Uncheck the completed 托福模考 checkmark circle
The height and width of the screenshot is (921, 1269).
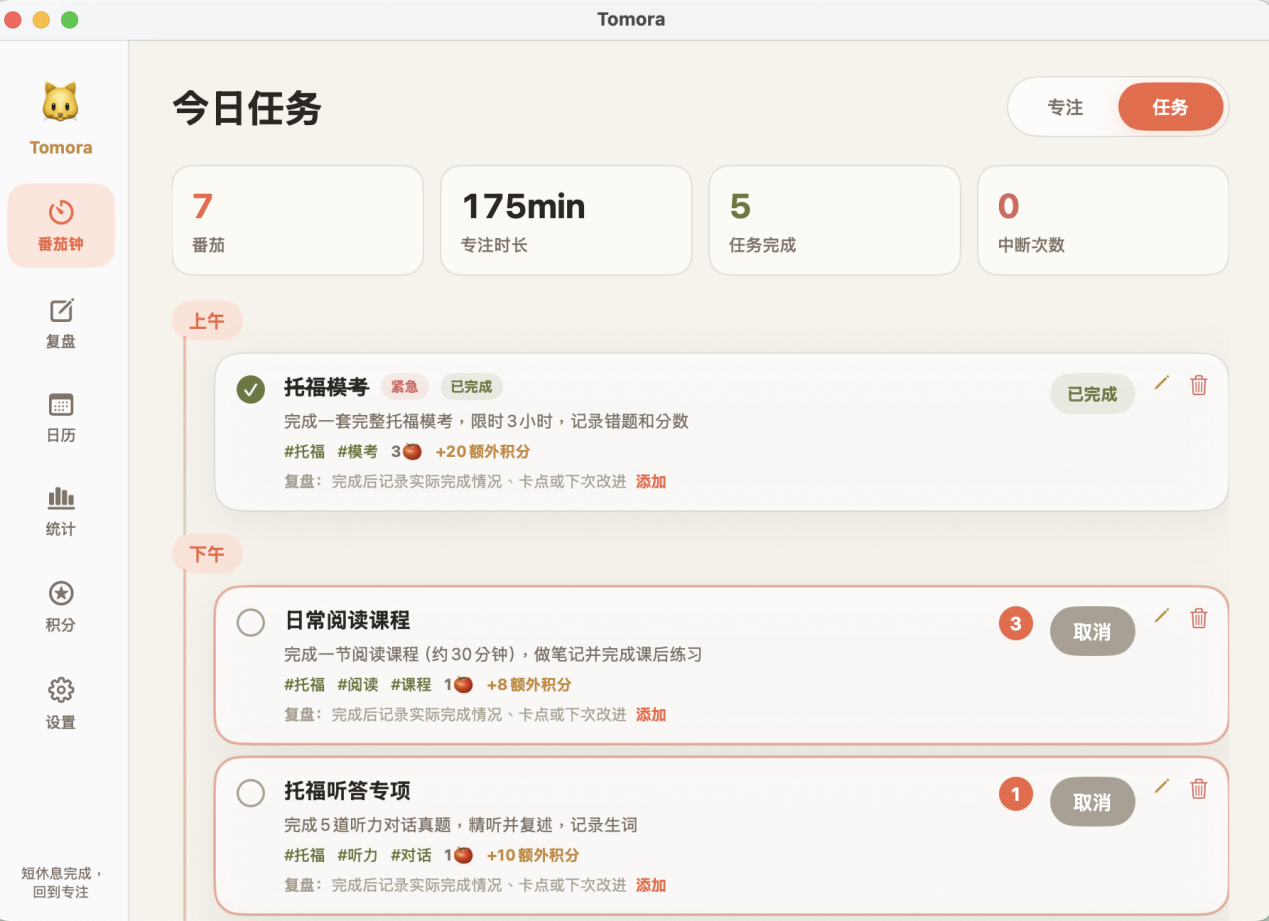point(251,389)
